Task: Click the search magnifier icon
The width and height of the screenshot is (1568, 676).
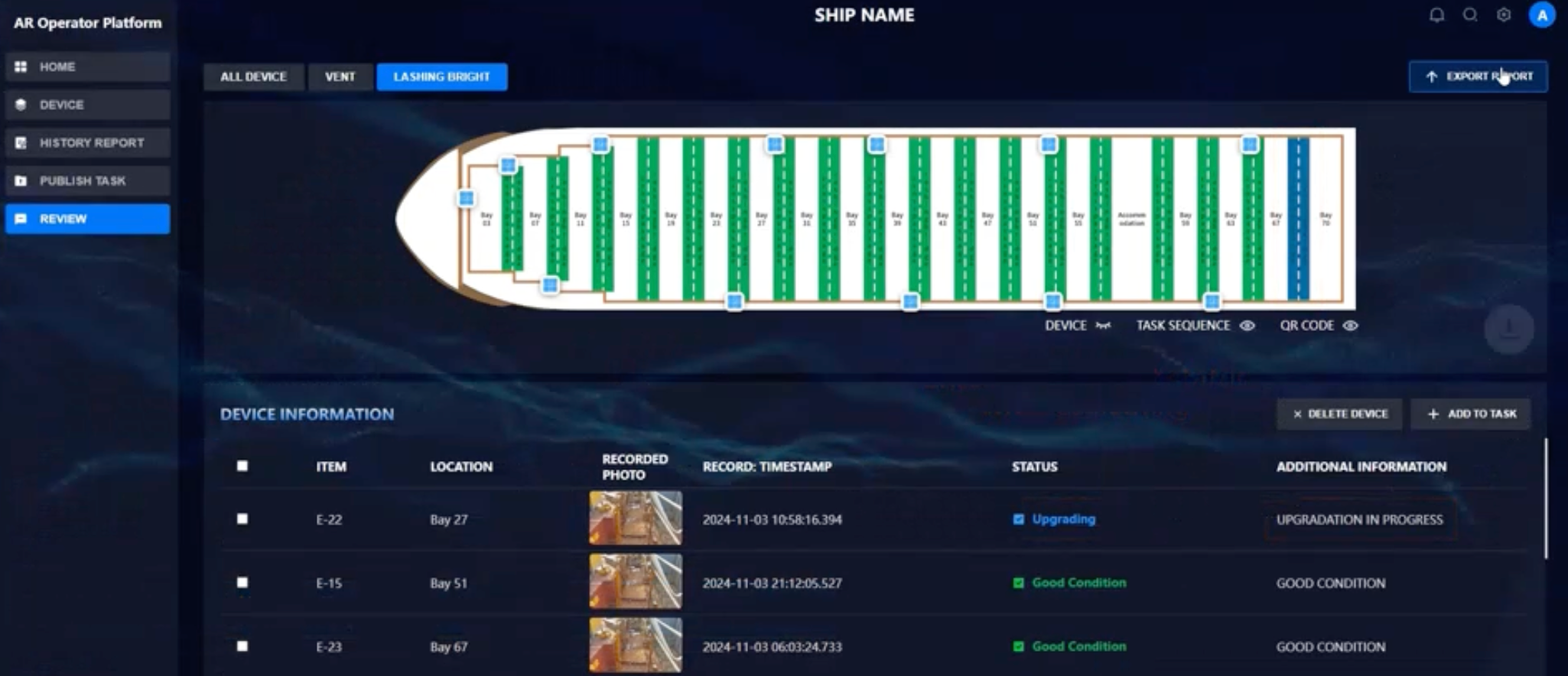Action: pyautogui.click(x=1470, y=15)
